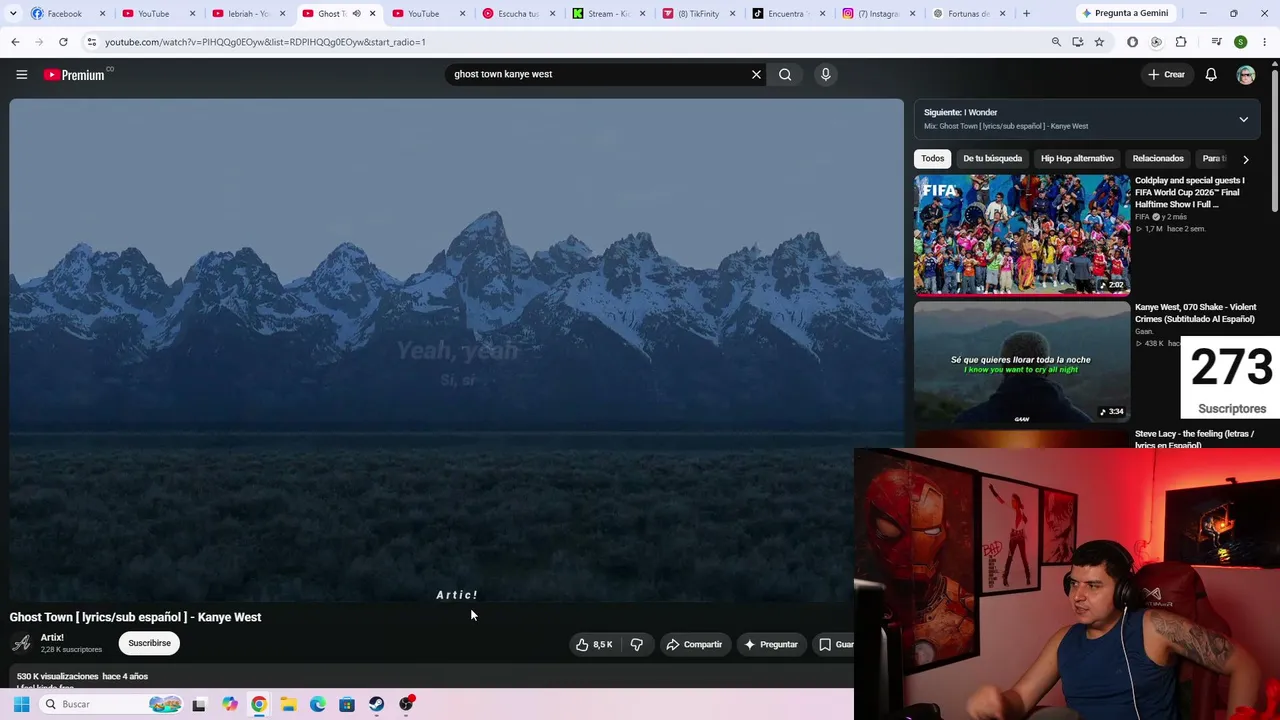Screen dimensions: 1280x720
Task: Open the Artix! channel avatar
Action: click(x=21, y=643)
